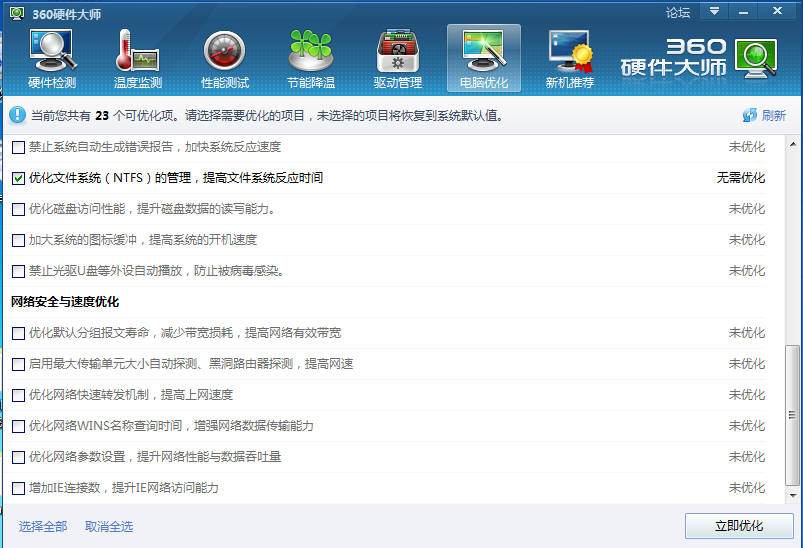Check 优化网络参数设置 option
Image resolution: width=803 pixels, height=548 pixels.
click(x=18, y=457)
